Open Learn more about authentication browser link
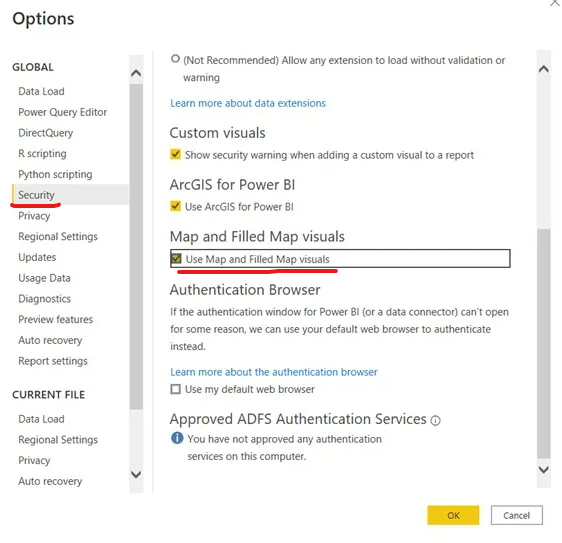This screenshot has height=543, width=562. click(274, 372)
